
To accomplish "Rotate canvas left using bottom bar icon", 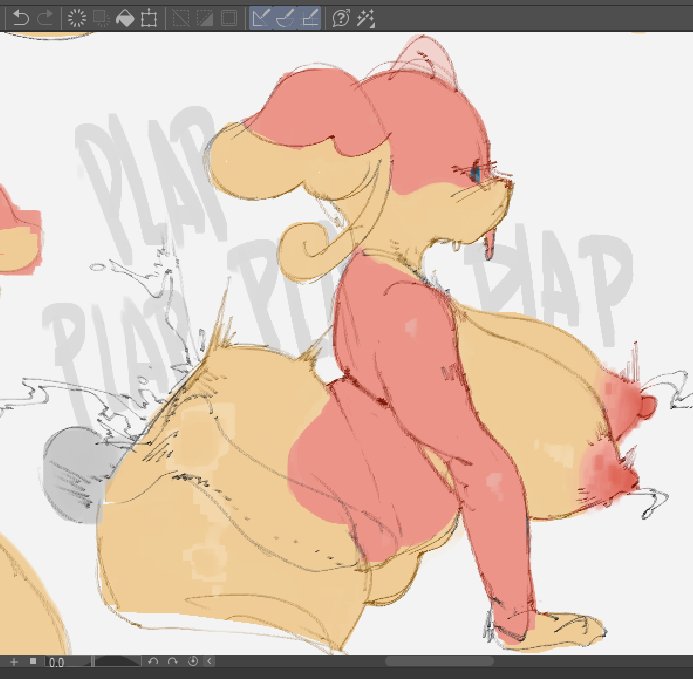I will click(153, 661).
